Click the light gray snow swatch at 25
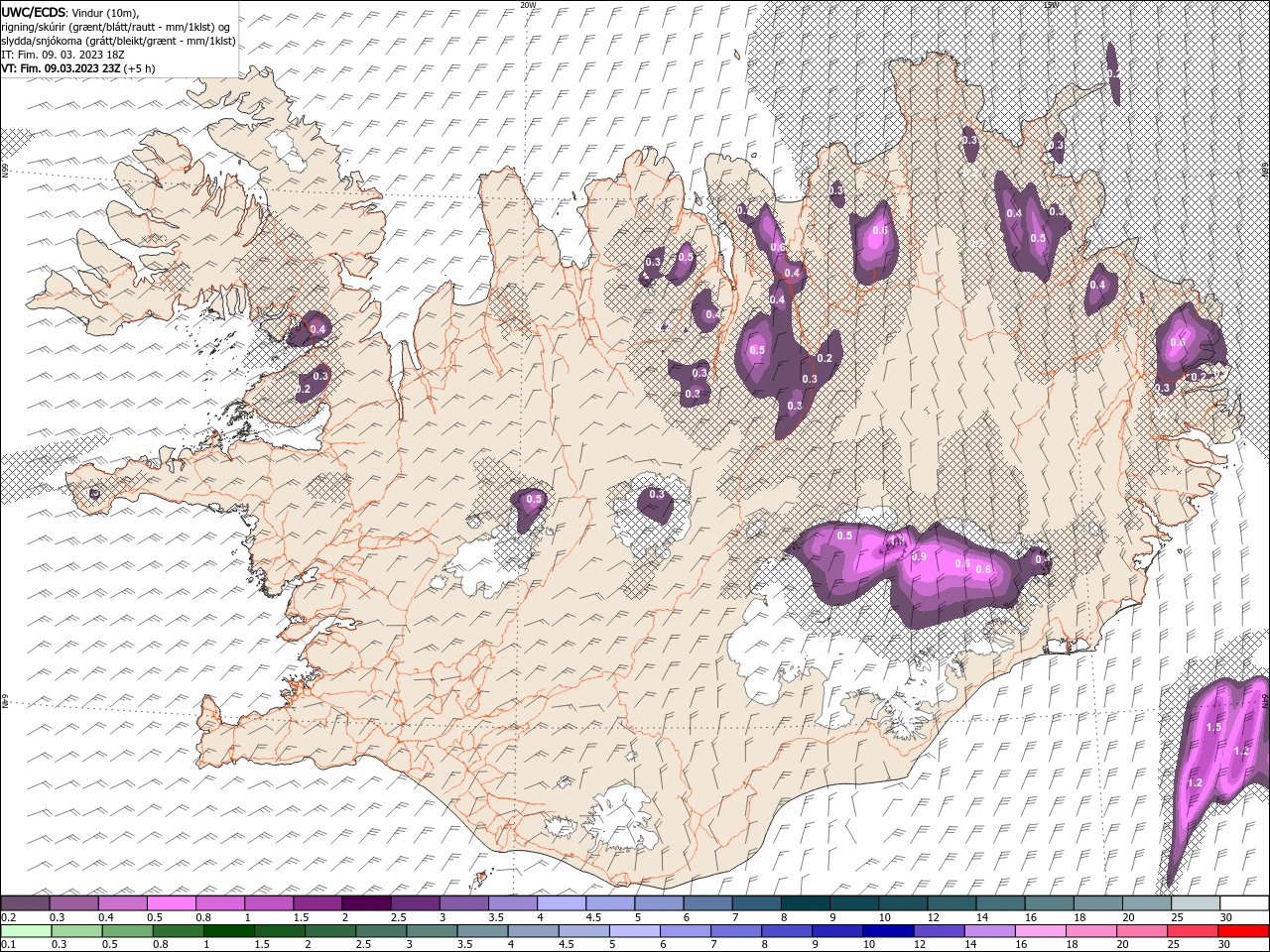Image resolution: width=1270 pixels, height=952 pixels. point(1195,903)
